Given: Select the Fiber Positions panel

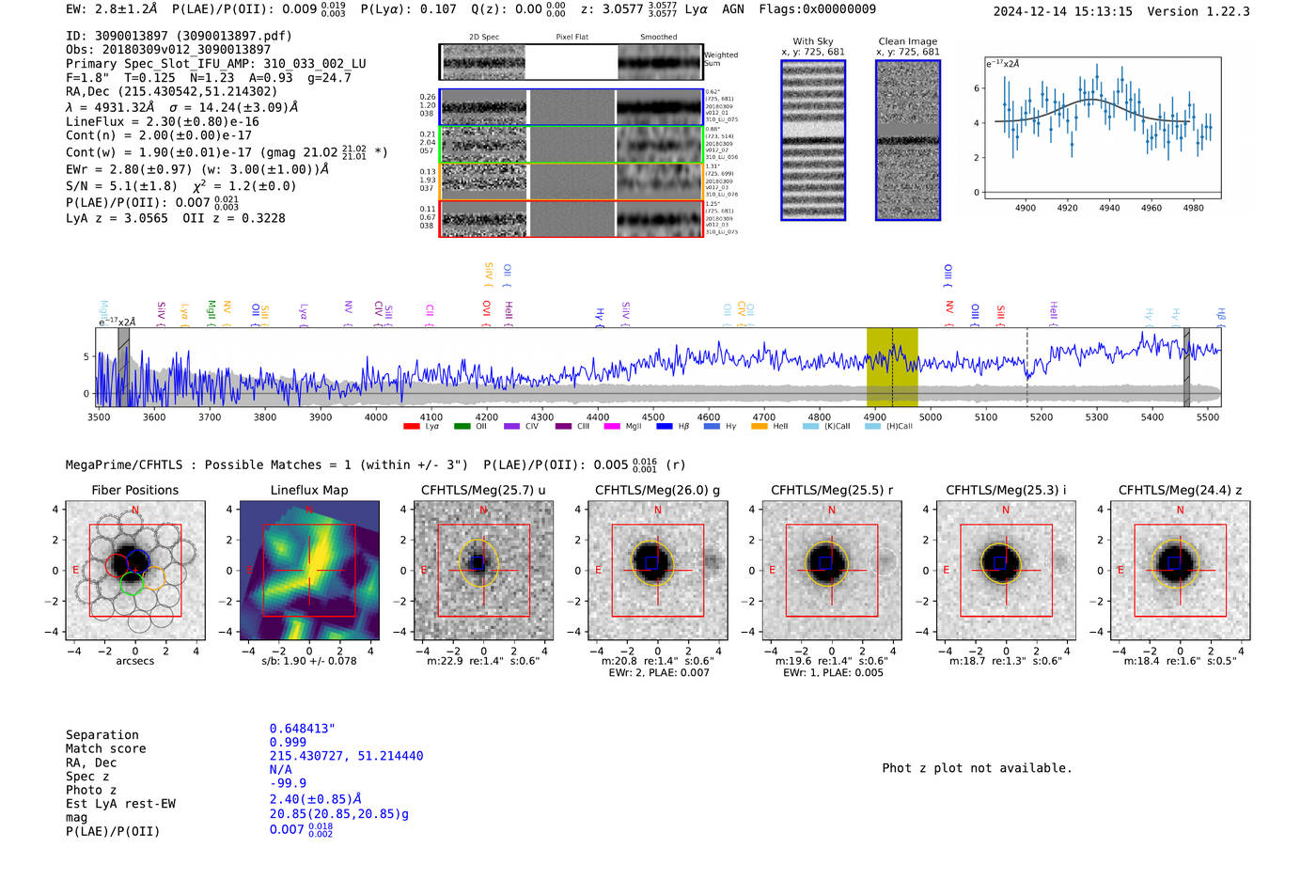Looking at the screenshot, I should 135,570.
